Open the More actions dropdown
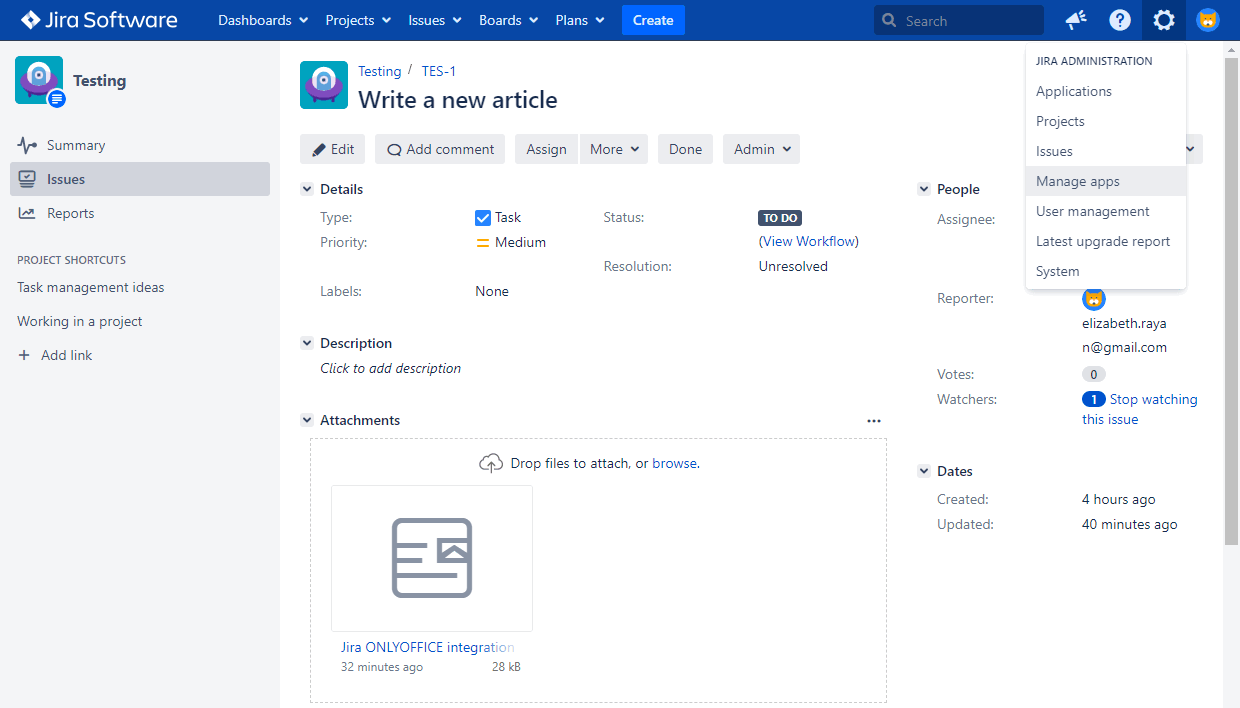The image size is (1240, 708). coord(613,149)
